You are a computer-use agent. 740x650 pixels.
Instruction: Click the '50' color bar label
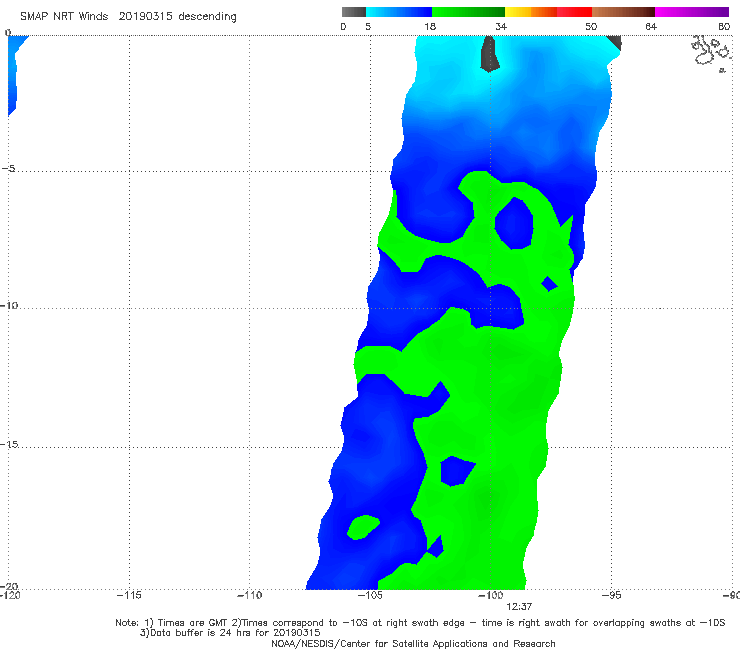(591, 27)
